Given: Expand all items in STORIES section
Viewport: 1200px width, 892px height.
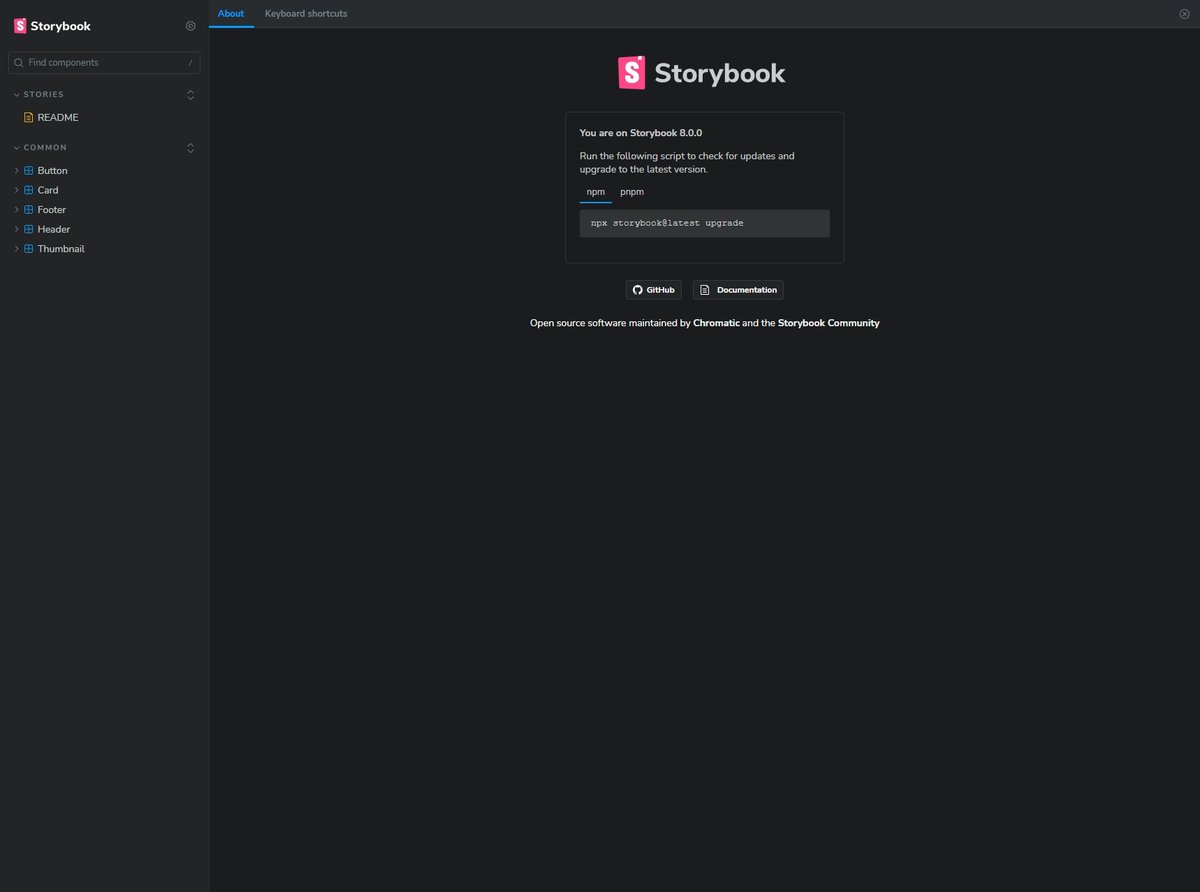Looking at the screenshot, I should click(191, 95).
